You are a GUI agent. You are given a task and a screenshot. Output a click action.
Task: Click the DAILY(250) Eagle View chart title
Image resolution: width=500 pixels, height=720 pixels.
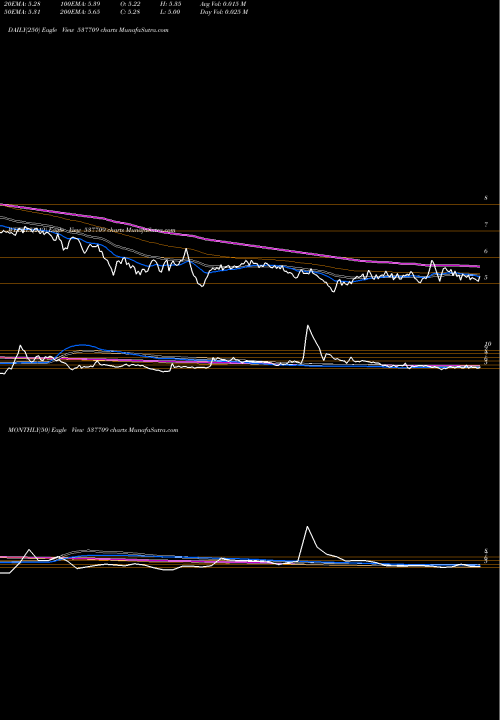click(x=88, y=30)
